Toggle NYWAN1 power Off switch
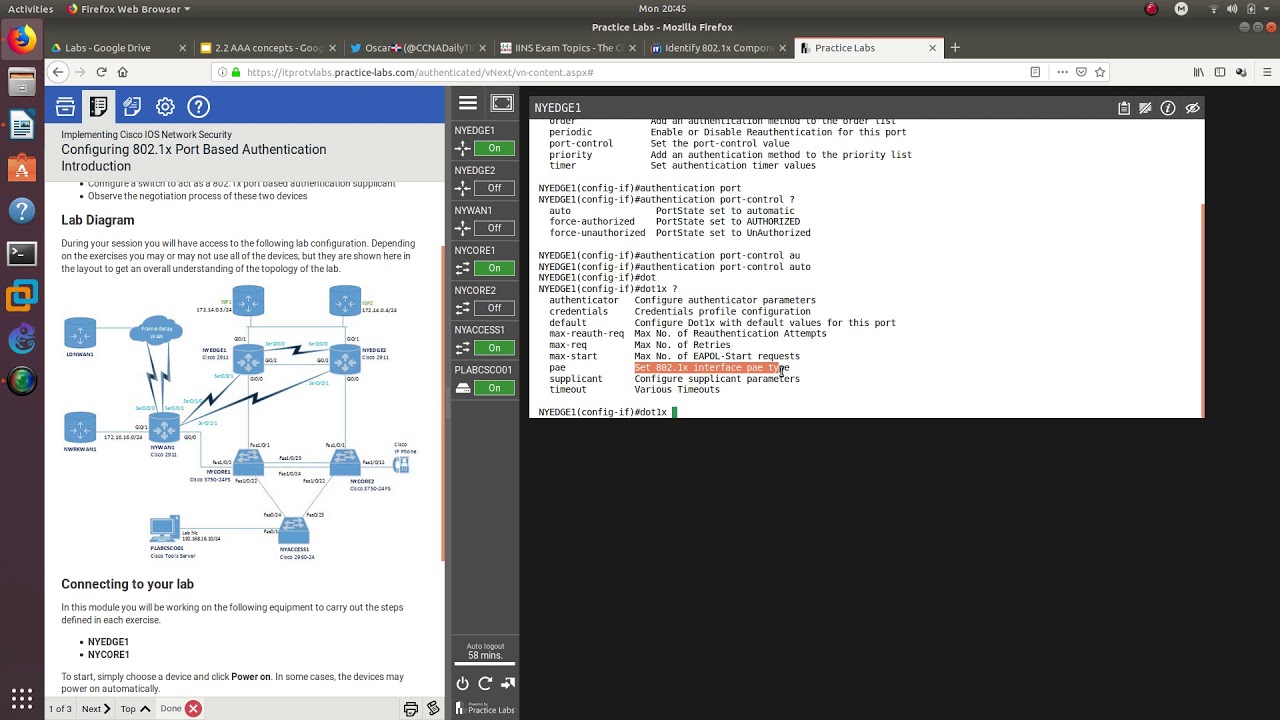Viewport: 1280px width, 720px height. (494, 228)
